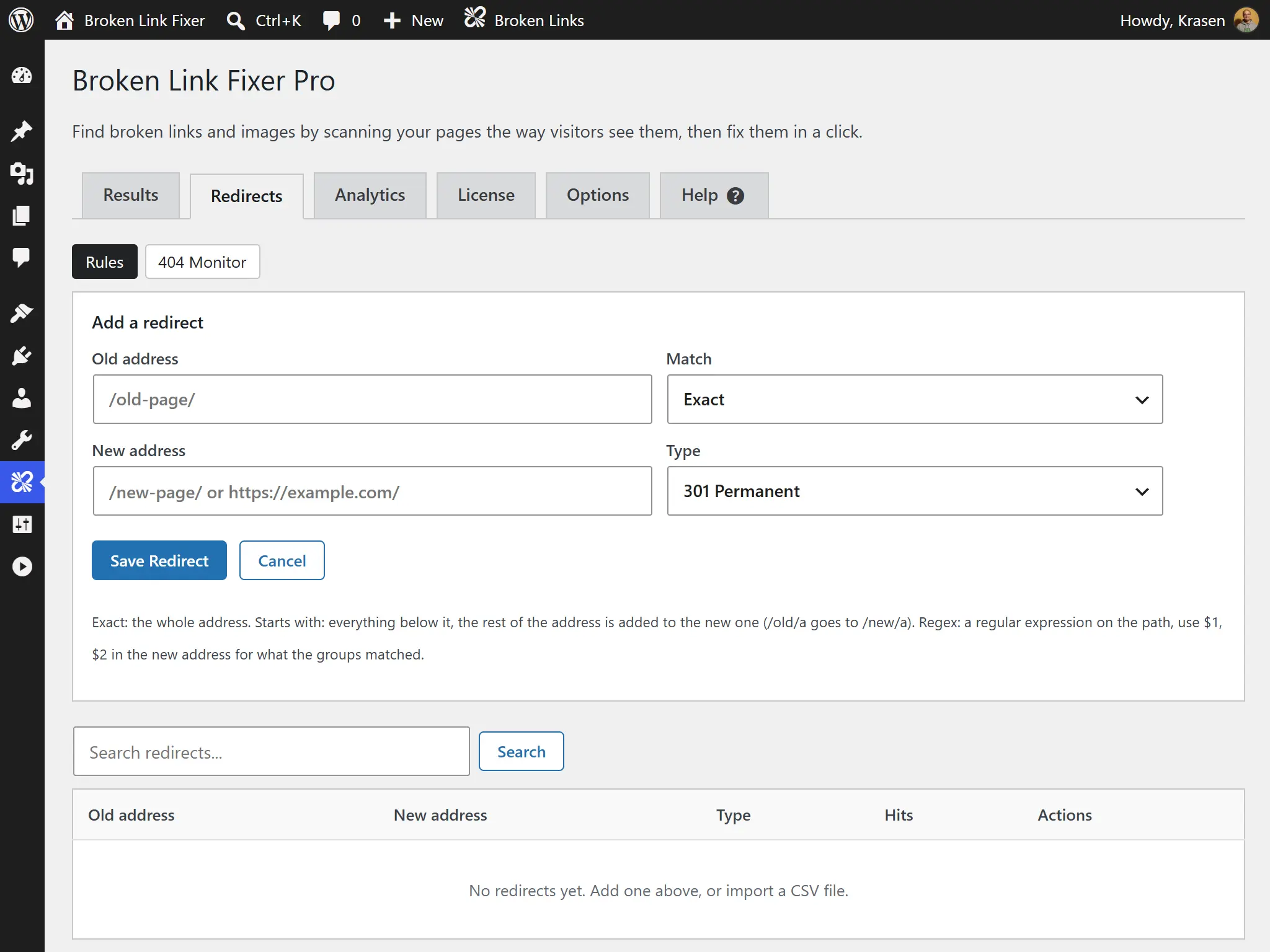This screenshot has width=1270, height=952.
Task: Select the Rules sub-tab
Action: click(x=105, y=262)
